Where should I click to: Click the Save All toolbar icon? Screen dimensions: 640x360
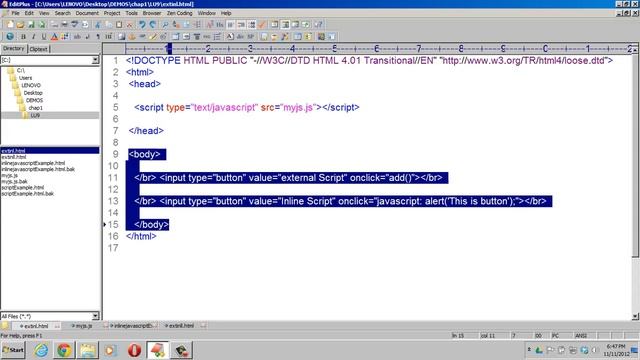[41, 24]
